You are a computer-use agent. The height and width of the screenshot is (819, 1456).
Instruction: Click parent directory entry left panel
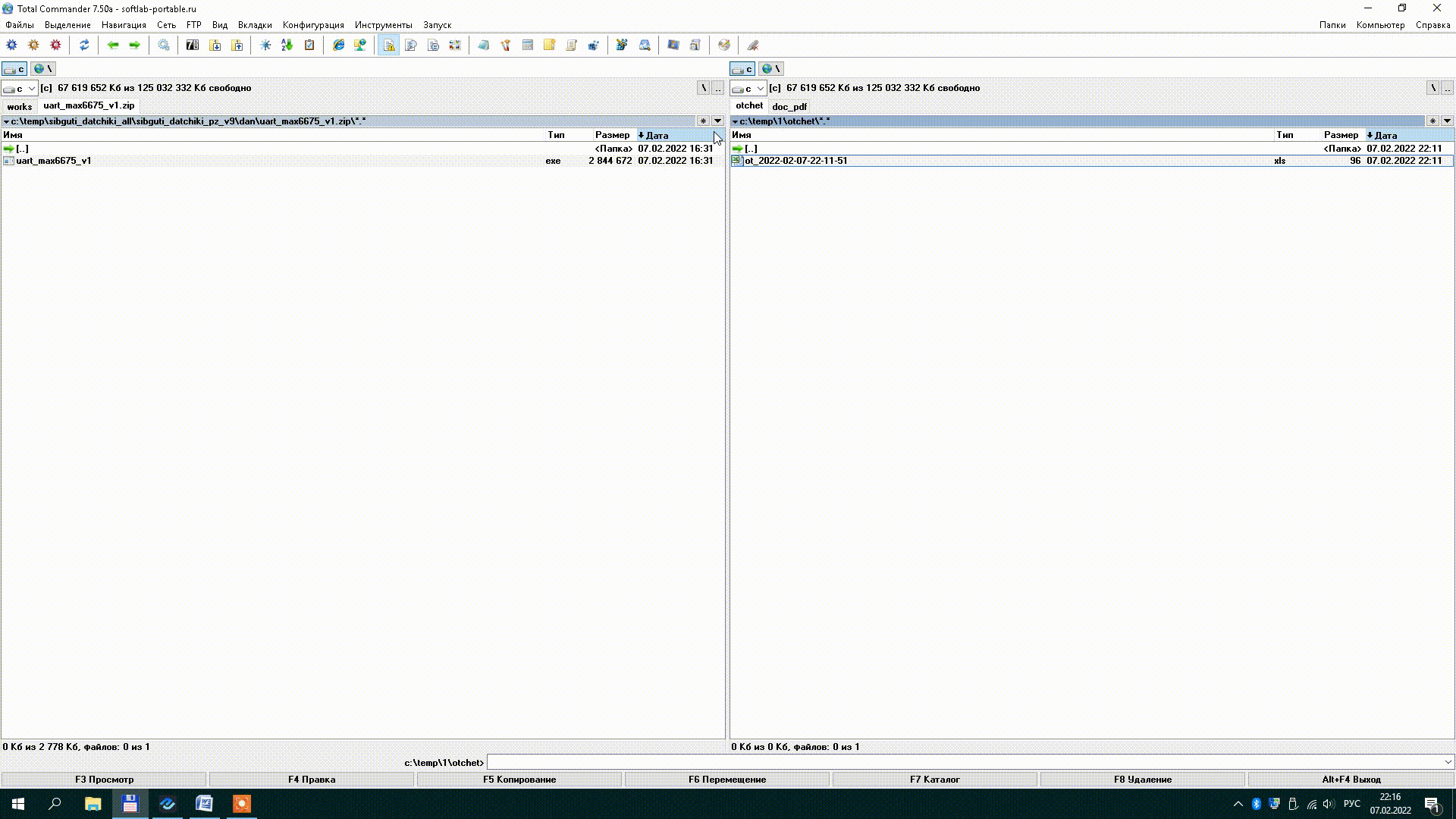[x=22, y=147]
